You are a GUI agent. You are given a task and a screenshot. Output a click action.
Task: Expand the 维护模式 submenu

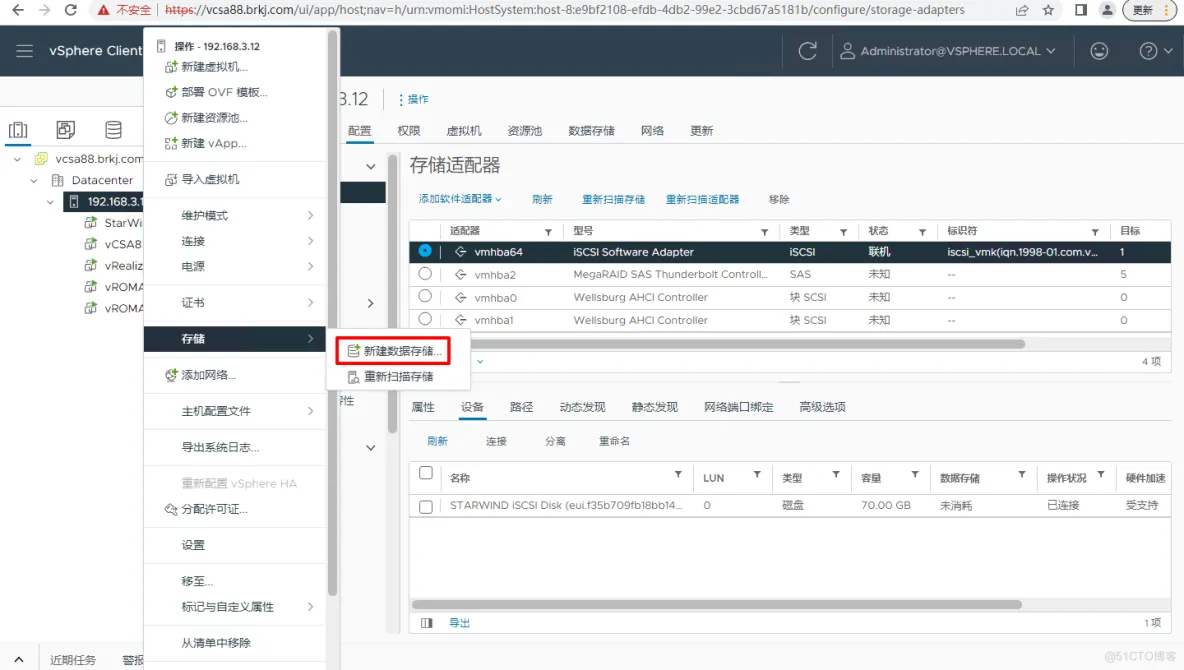tap(235, 215)
